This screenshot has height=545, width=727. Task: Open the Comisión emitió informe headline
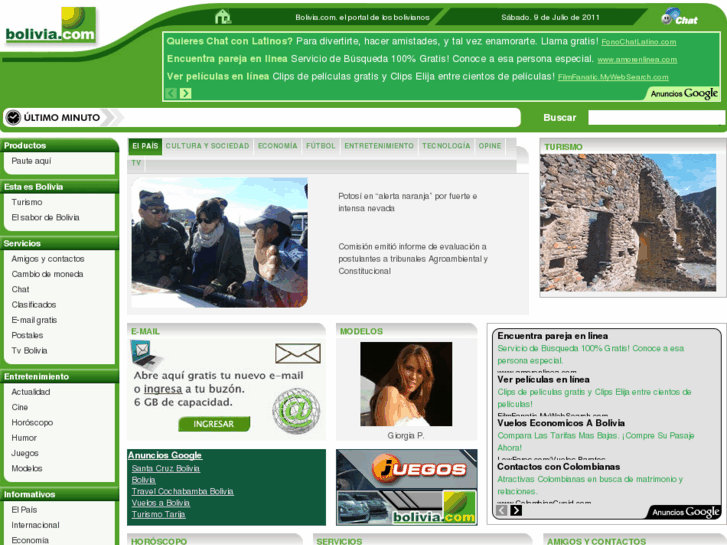click(x=413, y=259)
